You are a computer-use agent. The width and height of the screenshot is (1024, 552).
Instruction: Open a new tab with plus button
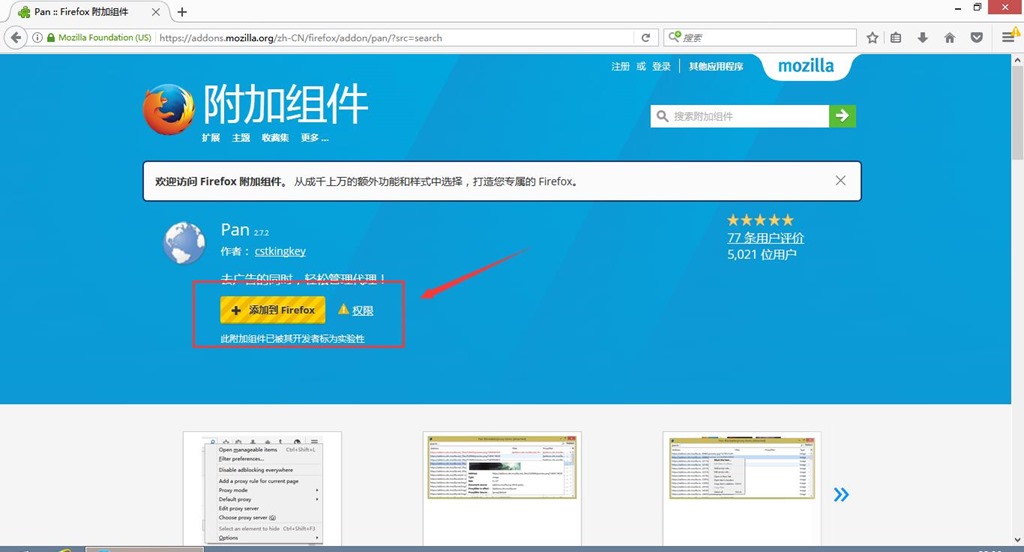pyautogui.click(x=182, y=12)
